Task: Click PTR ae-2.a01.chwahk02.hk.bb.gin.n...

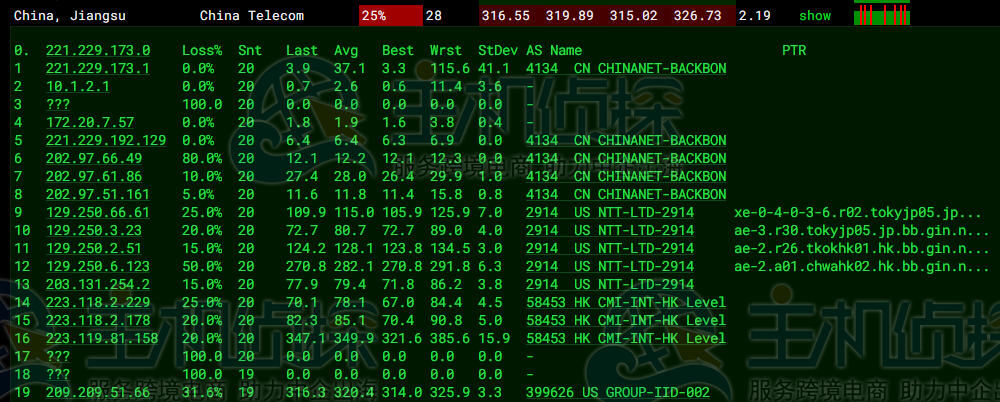Action: coord(862,266)
